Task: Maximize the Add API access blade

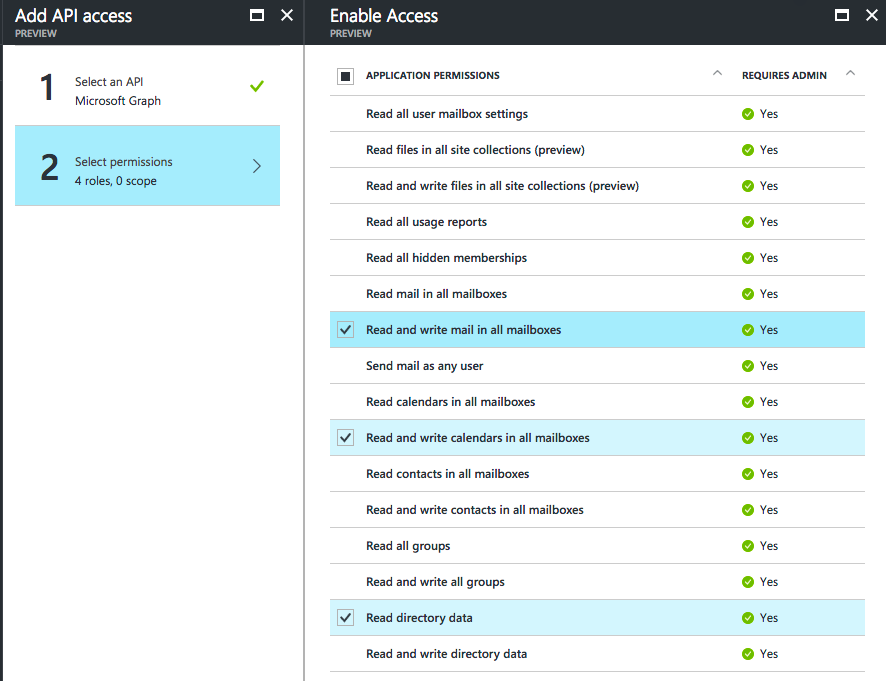Action: pyautogui.click(x=257, y=15)
